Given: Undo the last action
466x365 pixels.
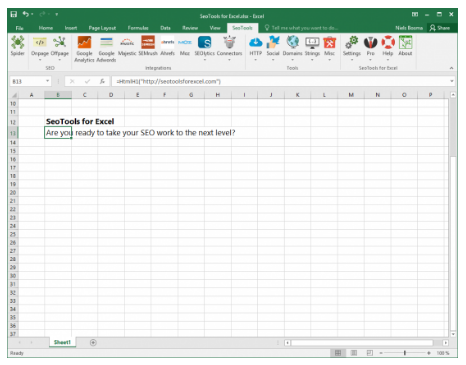Looking at the screenshot, I should pyautogui.click(x=26, y=14).
